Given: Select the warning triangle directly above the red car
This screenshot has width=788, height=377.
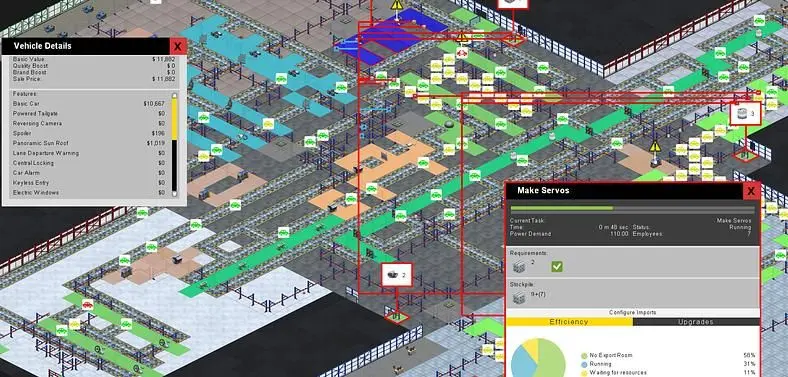Looking at the screenshot, I should click(x=461, y=37).
